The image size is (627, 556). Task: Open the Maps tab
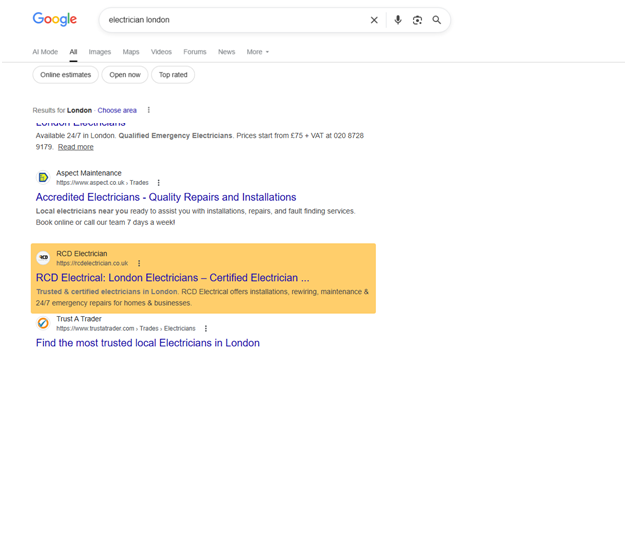pos(131,52)
